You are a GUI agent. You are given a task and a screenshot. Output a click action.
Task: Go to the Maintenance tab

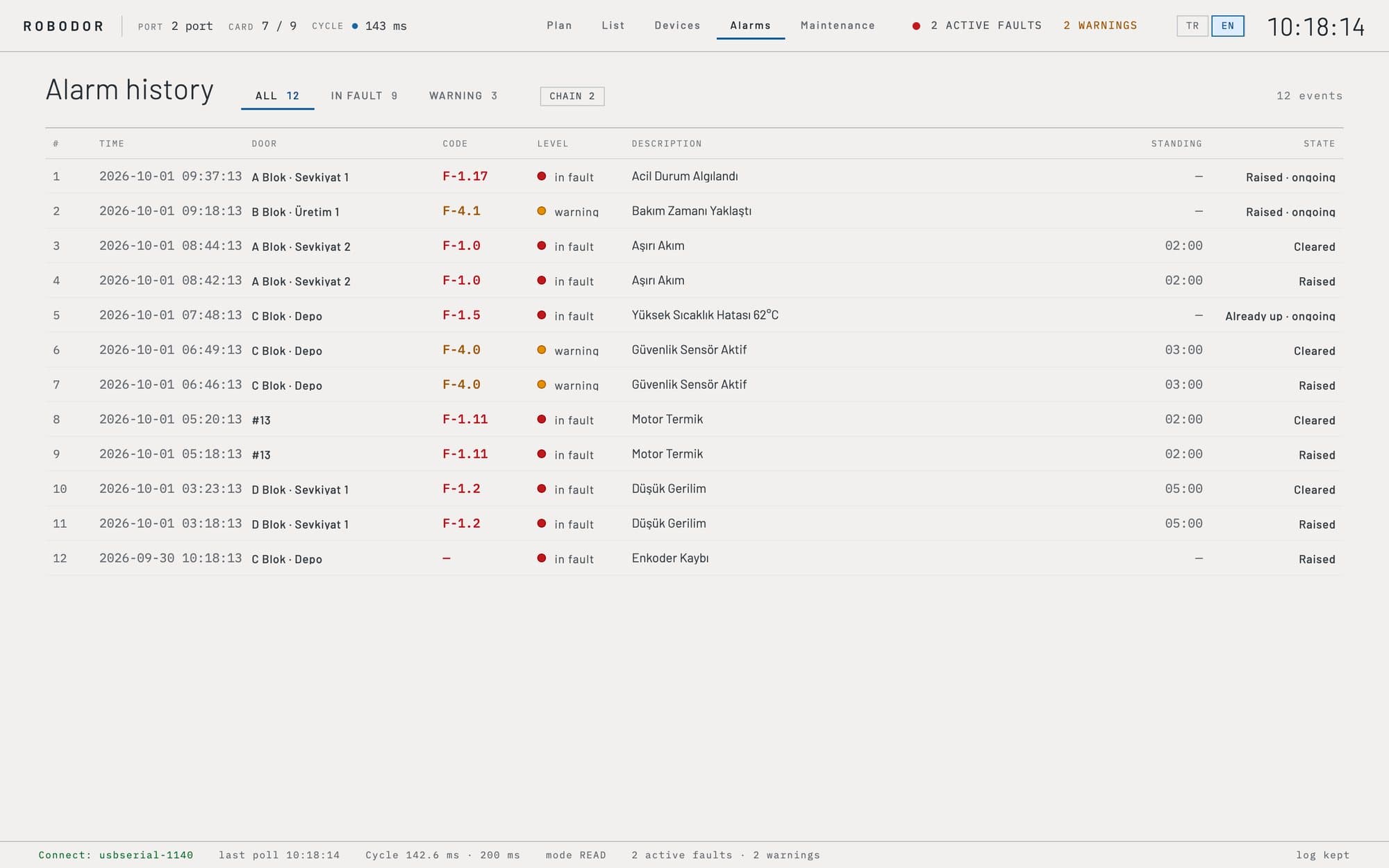838,26
